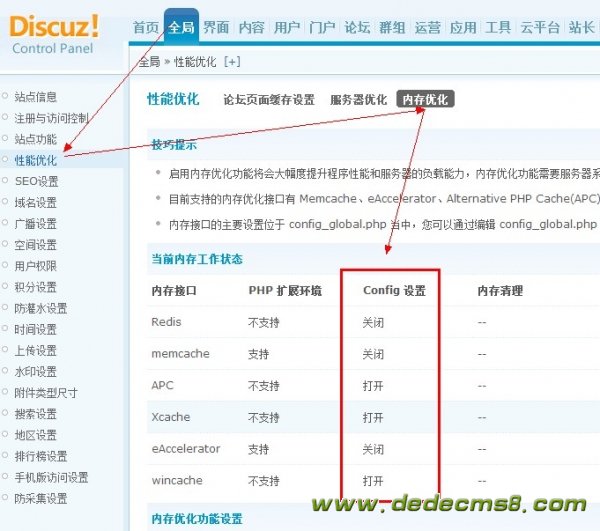Image resolution: width=600 pixels, height=531 pixels.
Task: Click 支持 PHP status for memcache
Action: tap(259, 354)
